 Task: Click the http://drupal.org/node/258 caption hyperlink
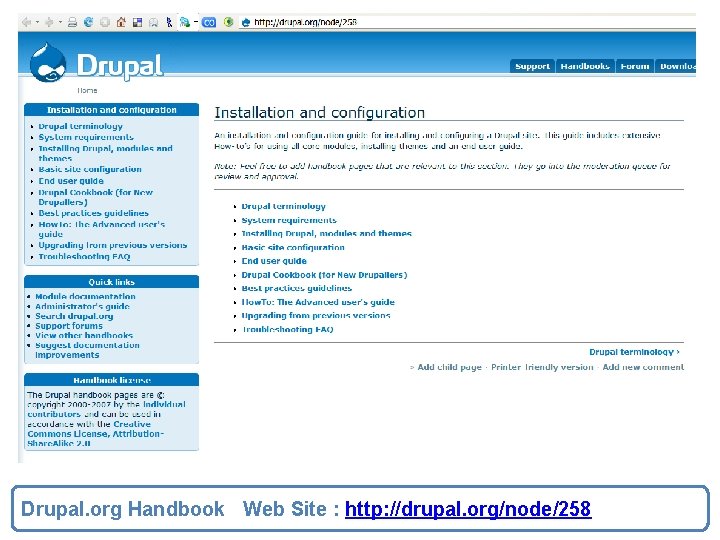point(468,509)
